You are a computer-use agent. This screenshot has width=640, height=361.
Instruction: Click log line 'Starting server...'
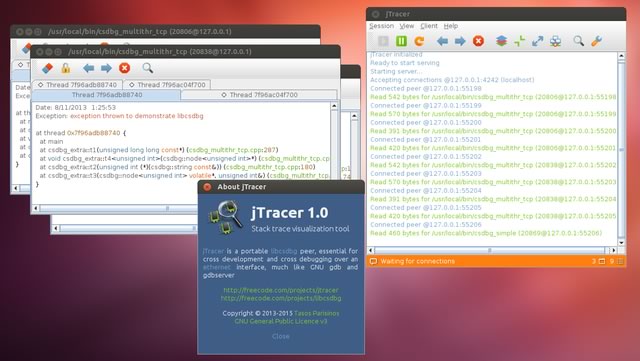click(x=396, y=71)
